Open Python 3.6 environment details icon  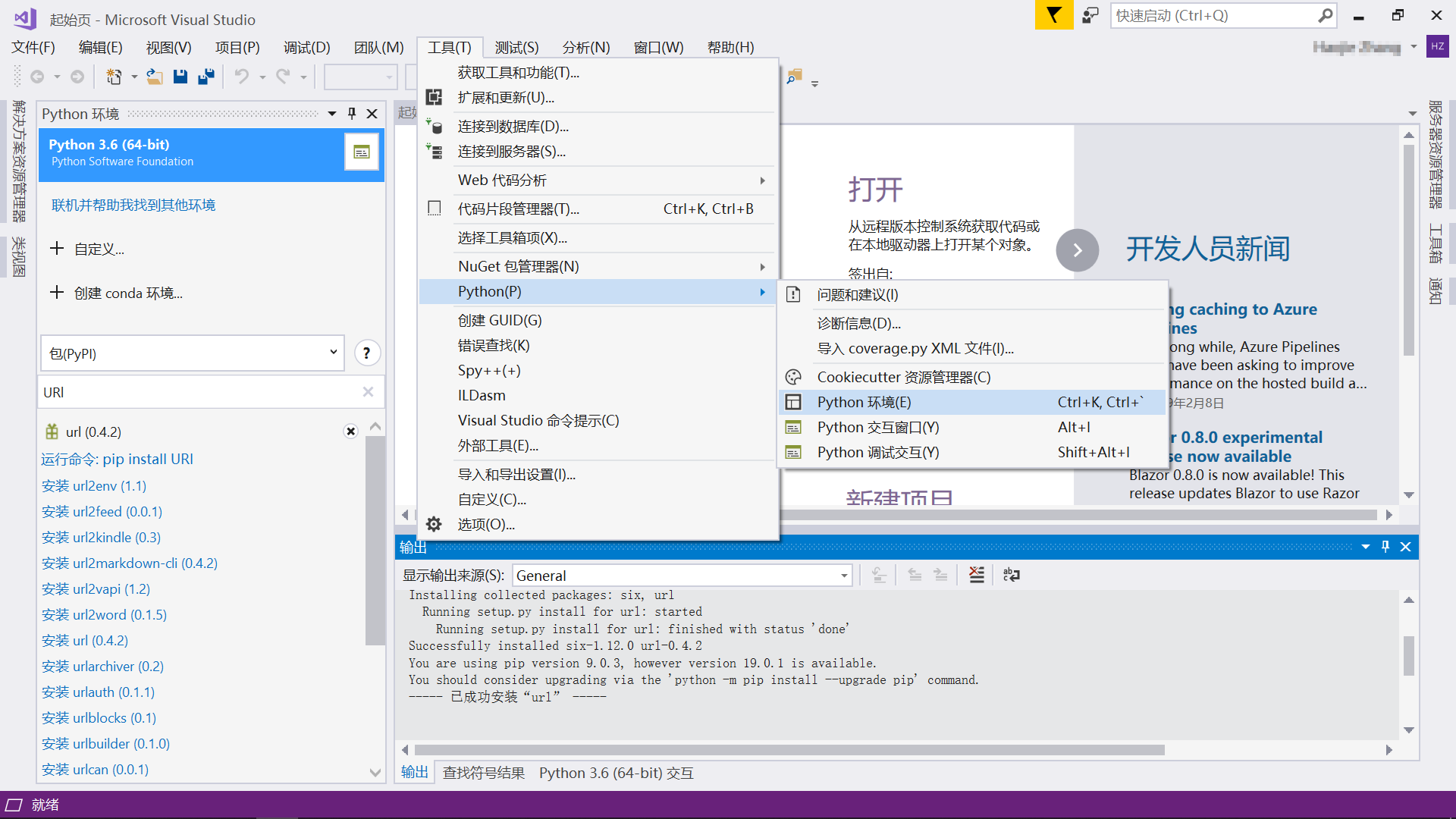pyautogui.click(x=362, y=152)
